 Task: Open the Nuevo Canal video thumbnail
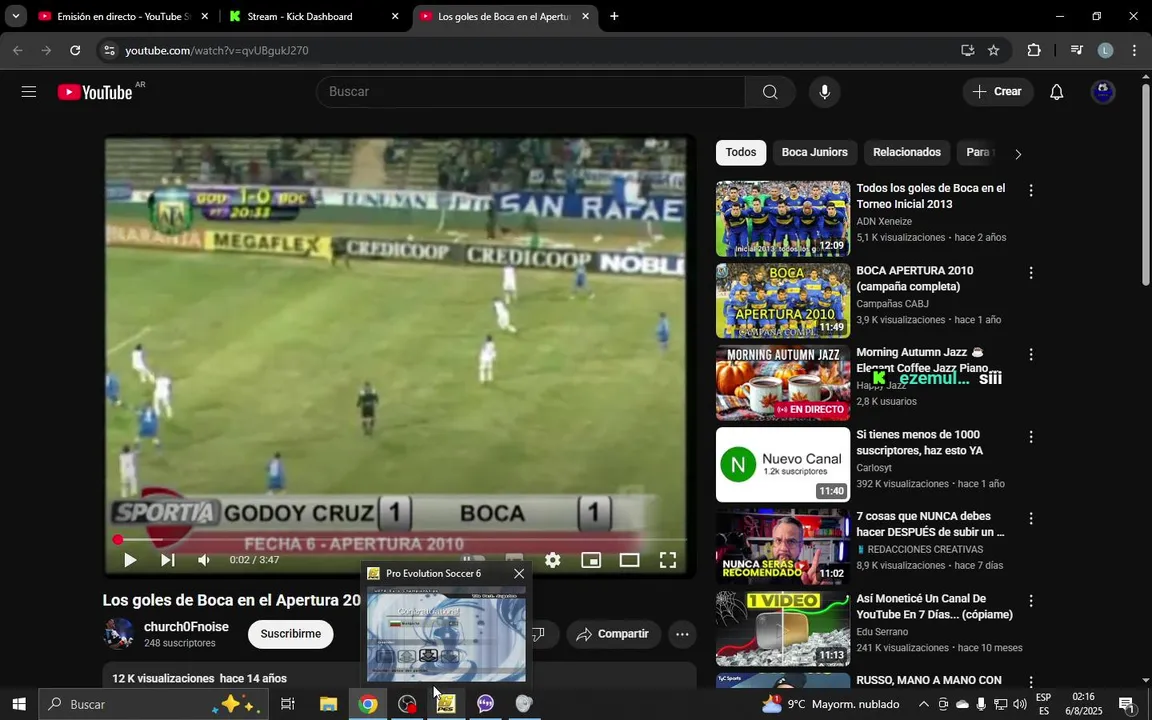coord(782,464)
